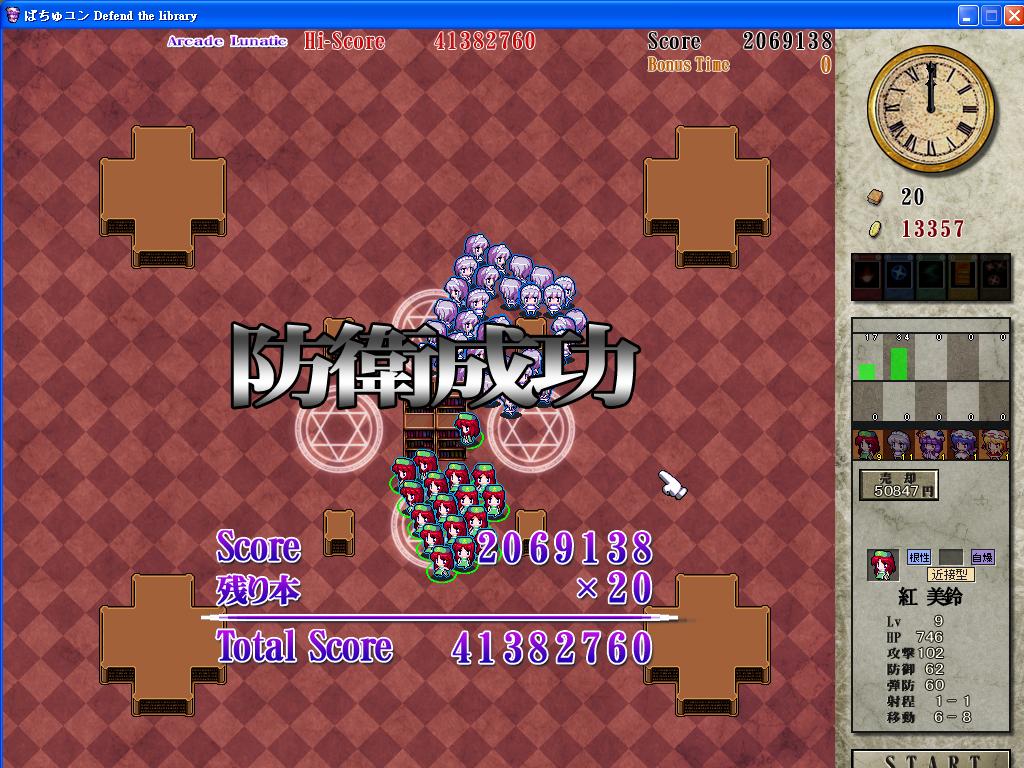Click the 残り本 remaining books label
1024x768 pixels.
pos(258,590)
